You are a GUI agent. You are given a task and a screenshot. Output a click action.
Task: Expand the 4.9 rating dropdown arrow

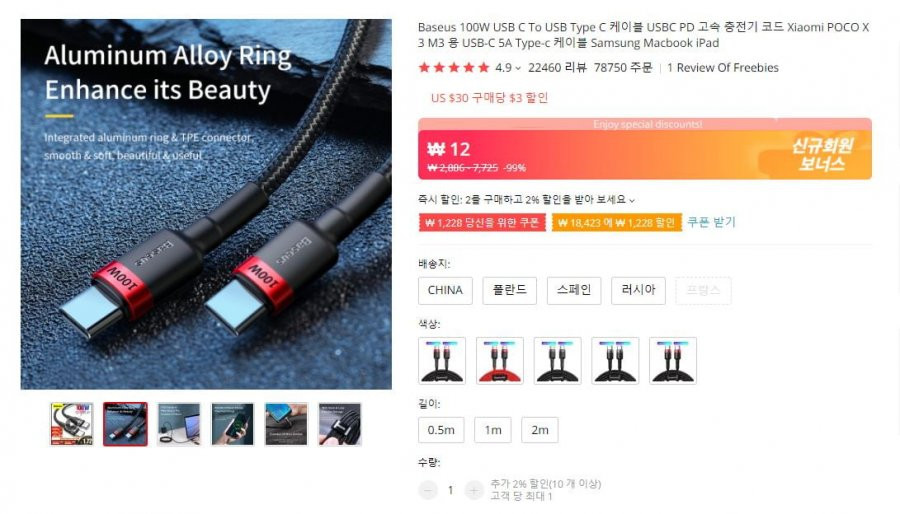[x=518, y=68]
